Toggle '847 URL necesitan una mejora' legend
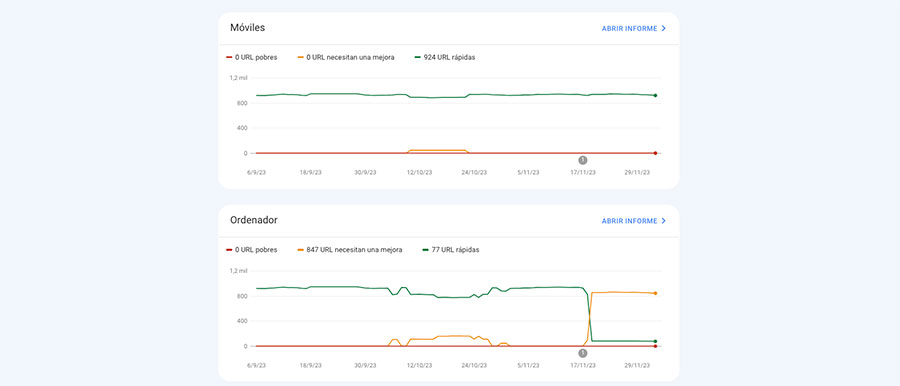This screenshot has width=900, height=386. click(x=351, y=250)
